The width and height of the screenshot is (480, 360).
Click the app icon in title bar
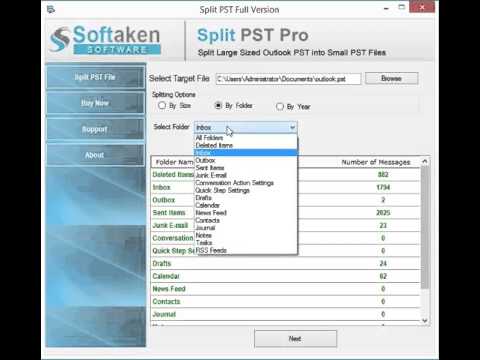tap(51, 9)
